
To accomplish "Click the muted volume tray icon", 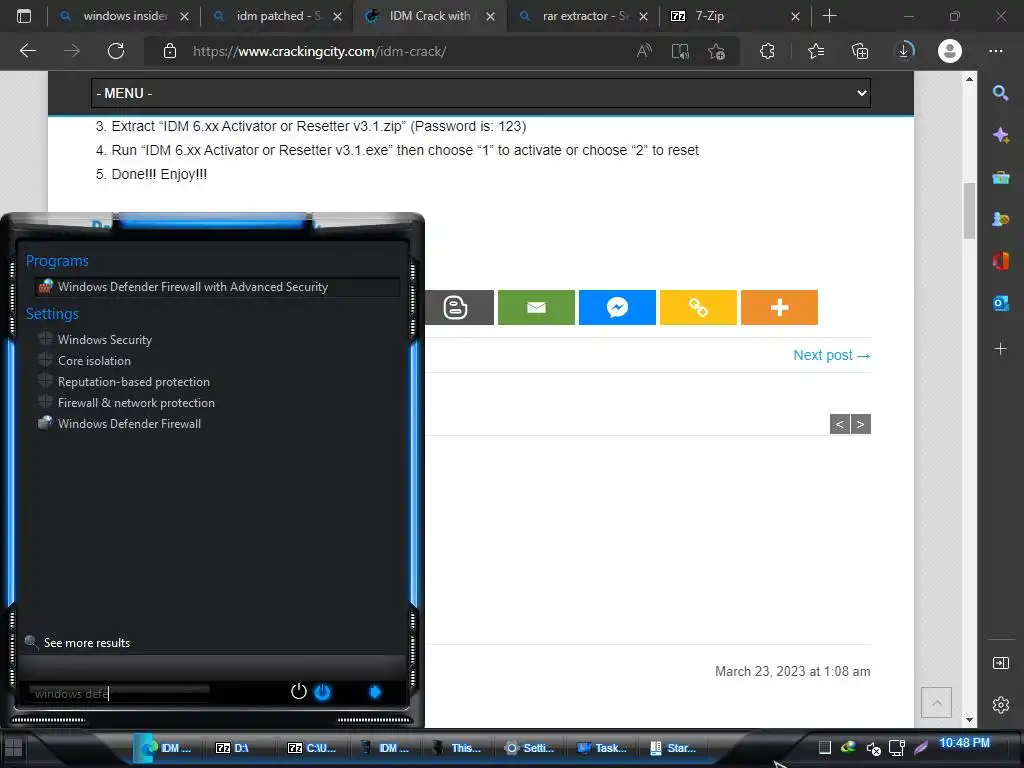I will pos(873,748).
